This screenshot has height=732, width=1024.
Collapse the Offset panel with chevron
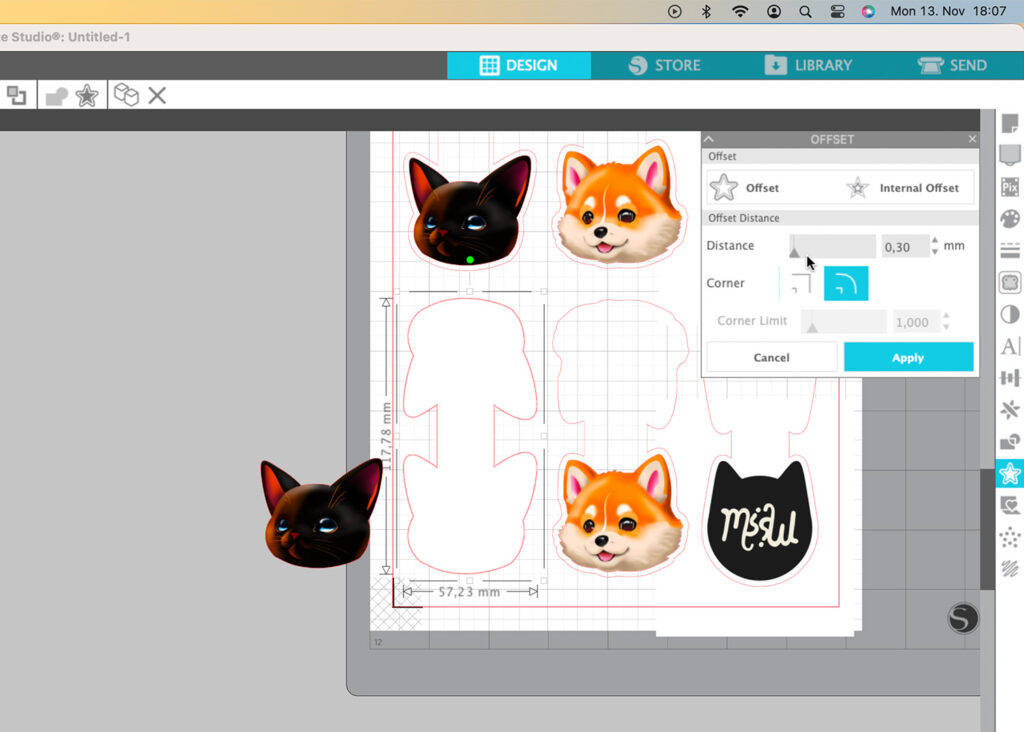click(709, 139)
